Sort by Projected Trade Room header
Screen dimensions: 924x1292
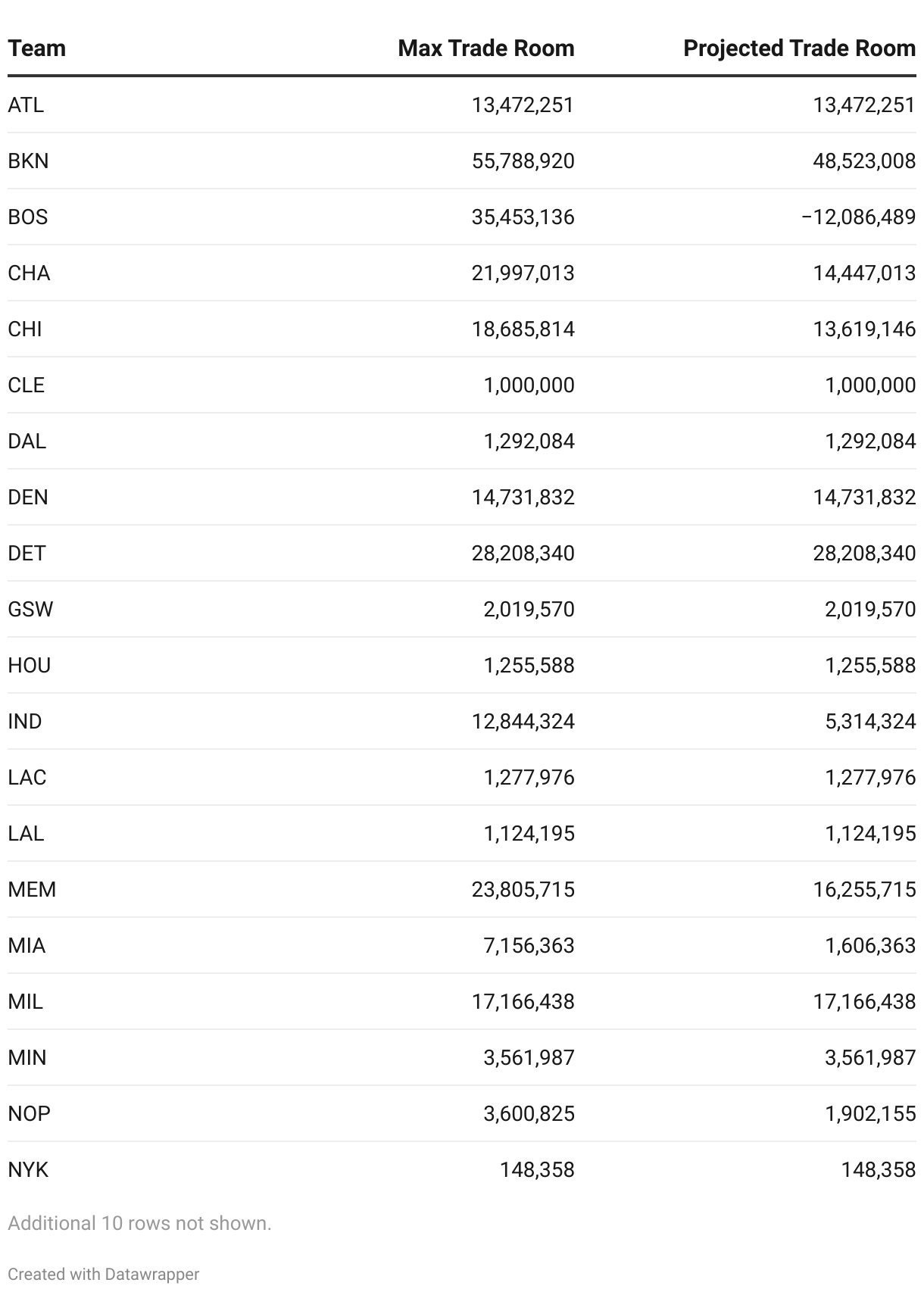pyautogui.click(x=799, y=48)
